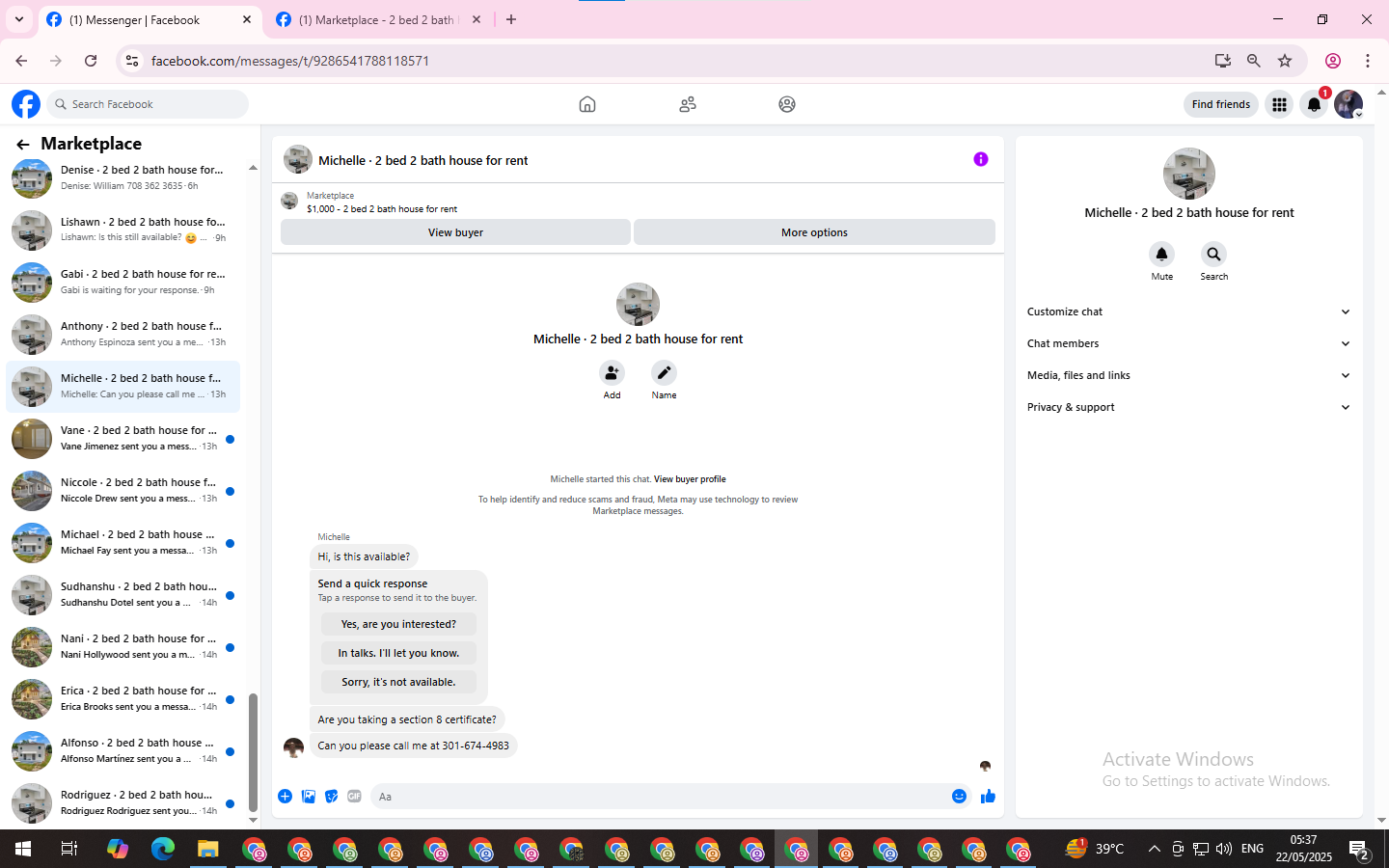Switch to the Marketplace 2 bed 2 bath tab
Screen dimensions: 1389x868
click(x=379, y=20)
